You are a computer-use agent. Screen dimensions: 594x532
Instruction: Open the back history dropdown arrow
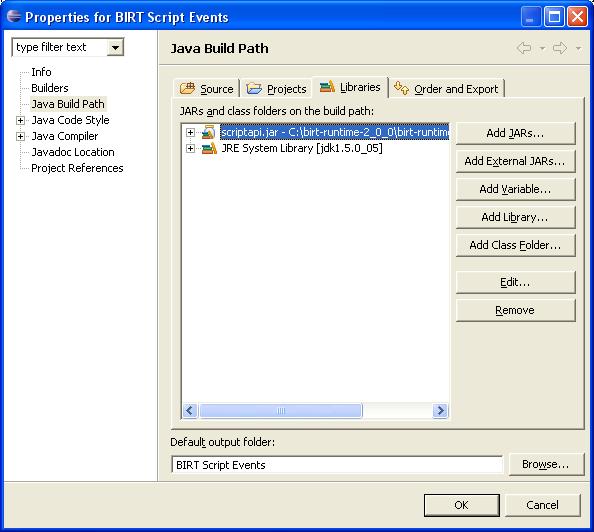pos(542,49)
